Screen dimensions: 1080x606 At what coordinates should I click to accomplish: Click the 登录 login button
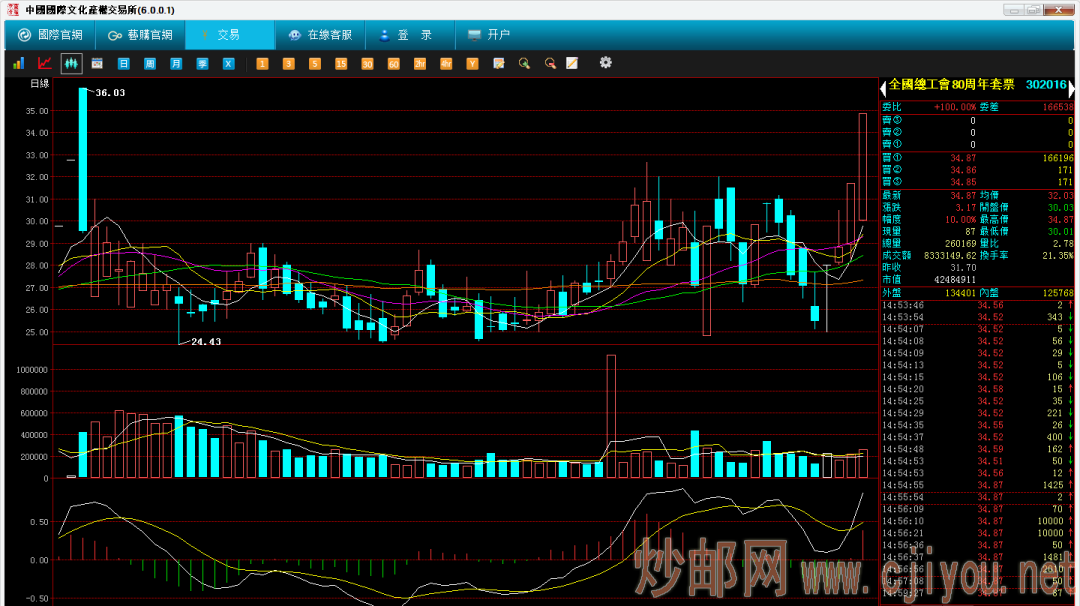coord(405,35)
